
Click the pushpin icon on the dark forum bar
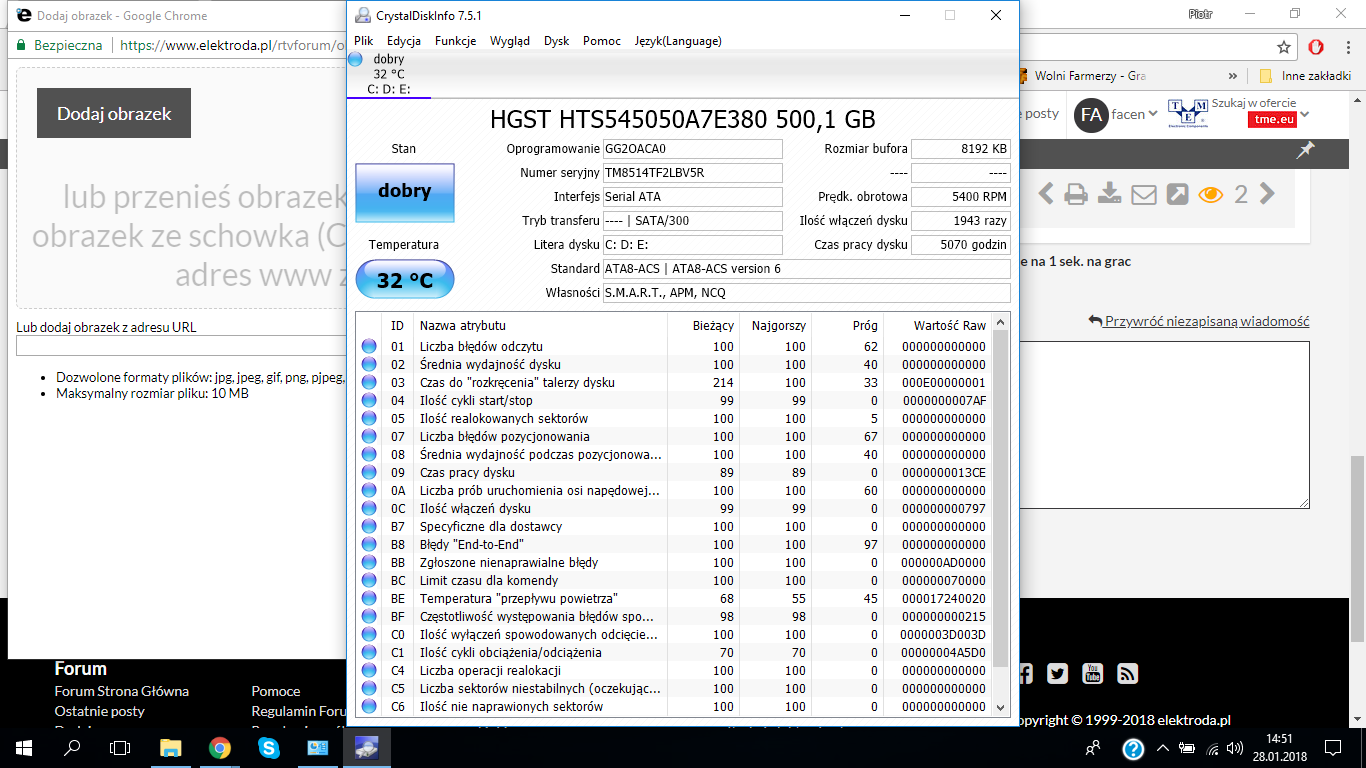[1305, 150]
